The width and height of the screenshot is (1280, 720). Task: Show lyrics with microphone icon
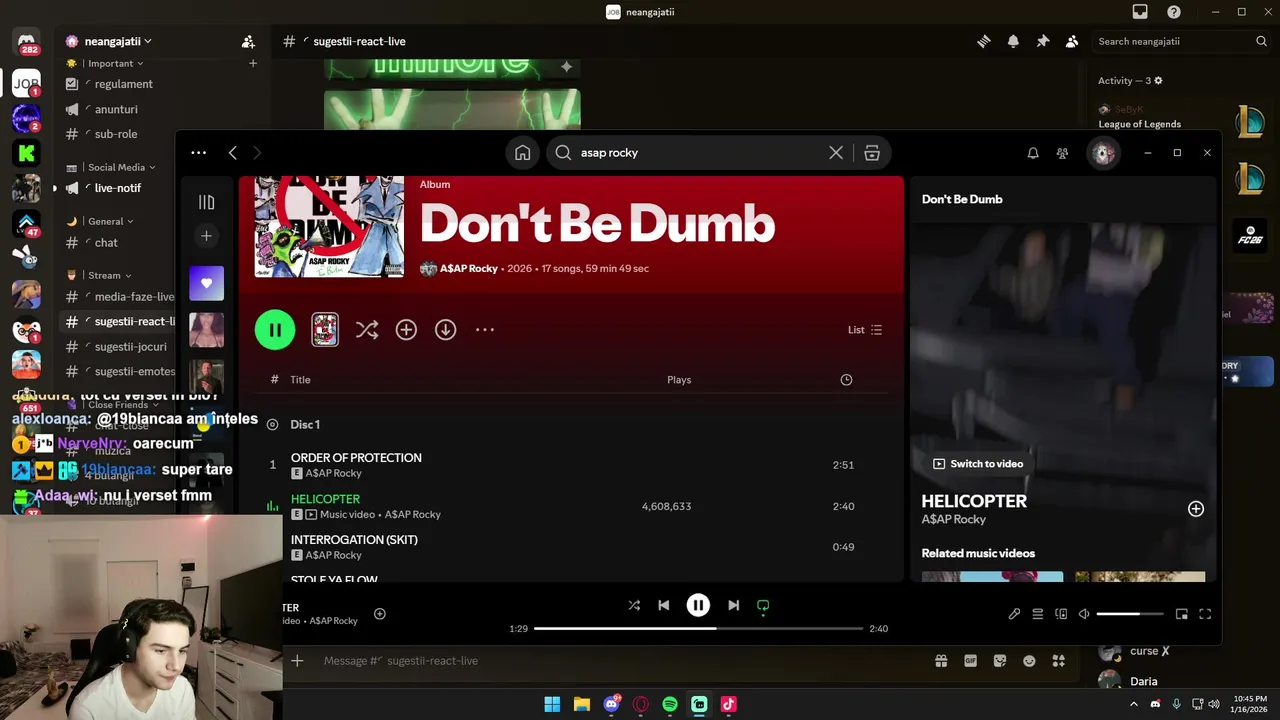point(1014,614)
